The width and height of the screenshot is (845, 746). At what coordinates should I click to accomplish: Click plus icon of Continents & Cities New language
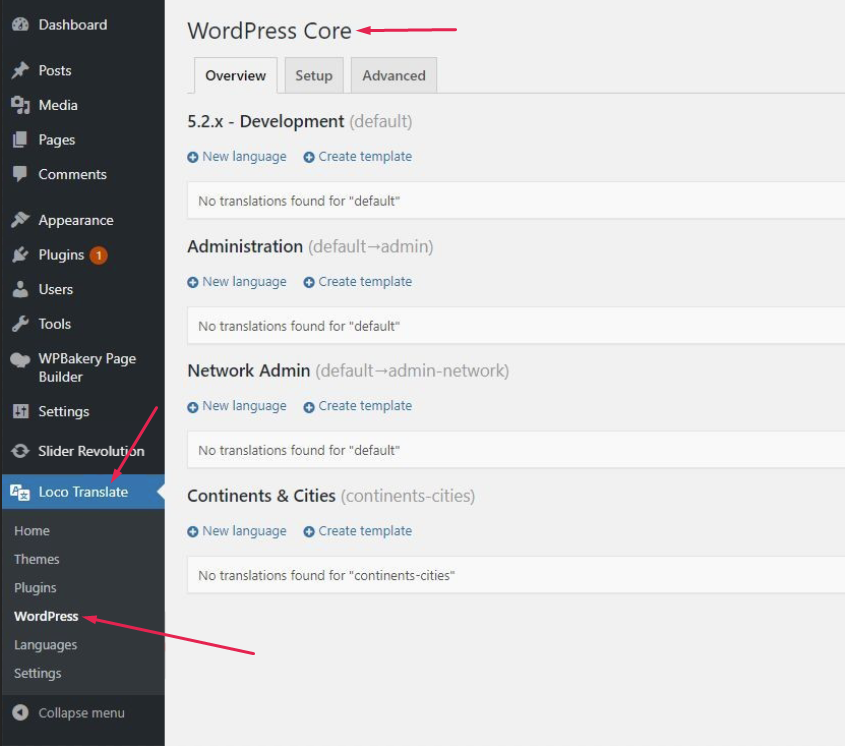pos(192,531)
